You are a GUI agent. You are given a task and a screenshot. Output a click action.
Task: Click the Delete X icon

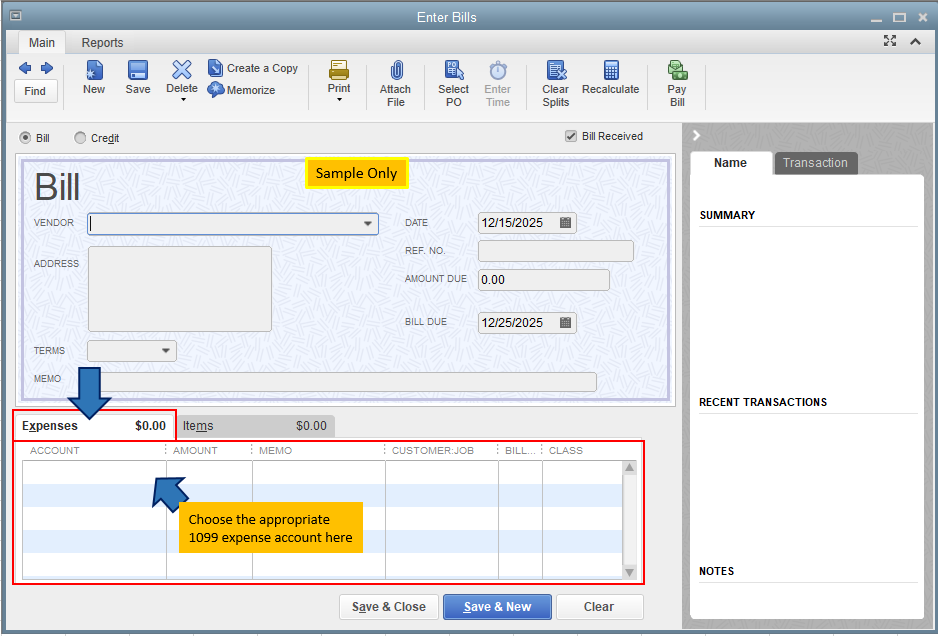click(x=182, y=69)
